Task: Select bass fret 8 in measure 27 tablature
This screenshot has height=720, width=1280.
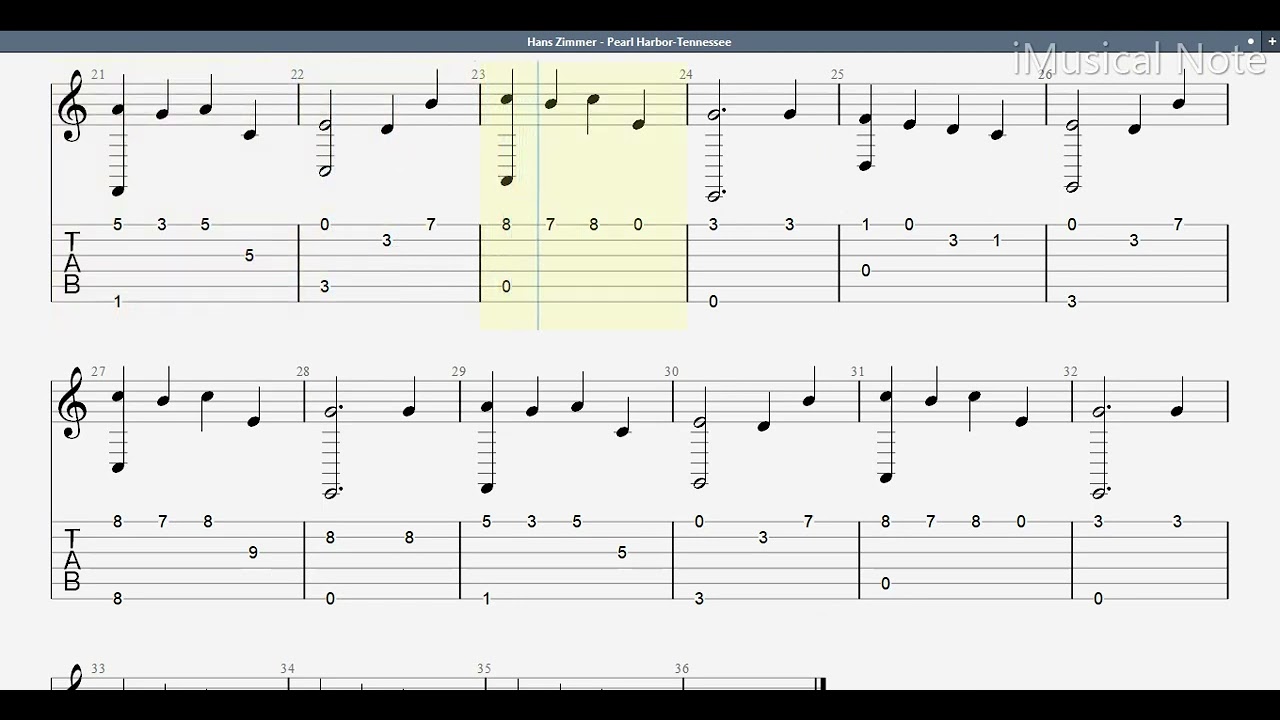Action: pyautogui.click(x=117, y=598)
